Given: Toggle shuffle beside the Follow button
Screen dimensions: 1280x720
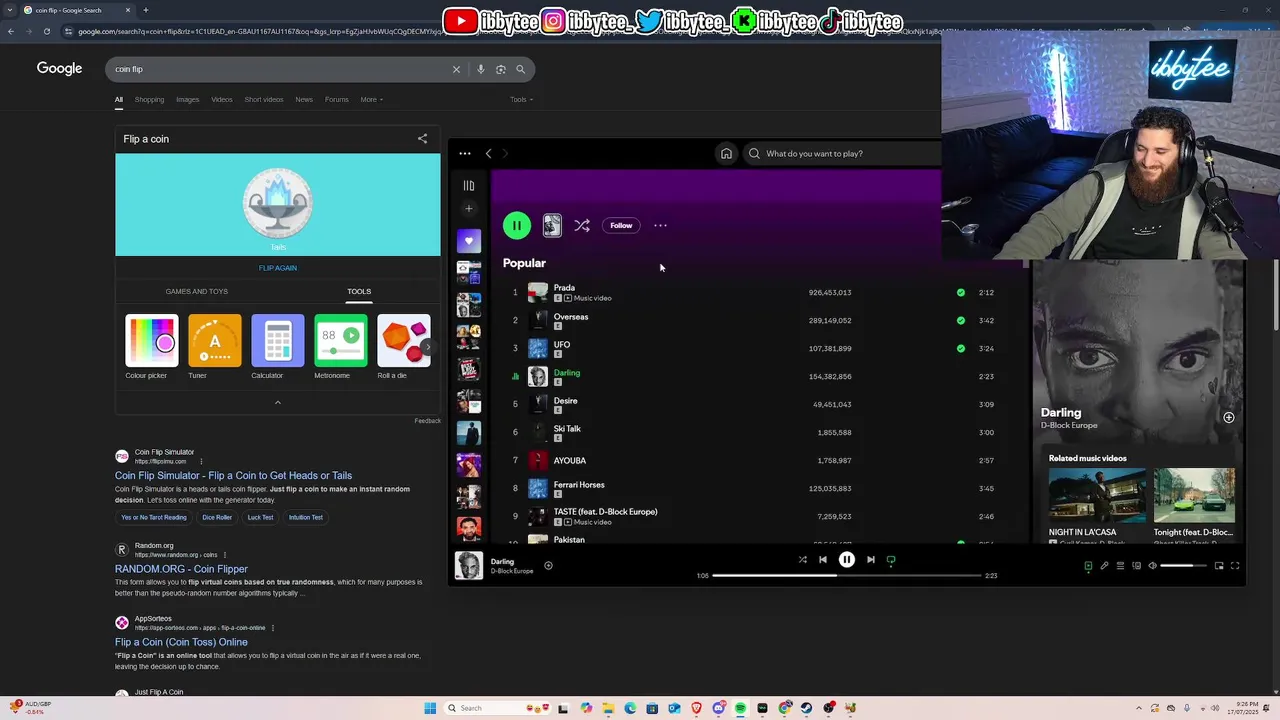Looking at the screenshot, I should click(x=582, y=225).
